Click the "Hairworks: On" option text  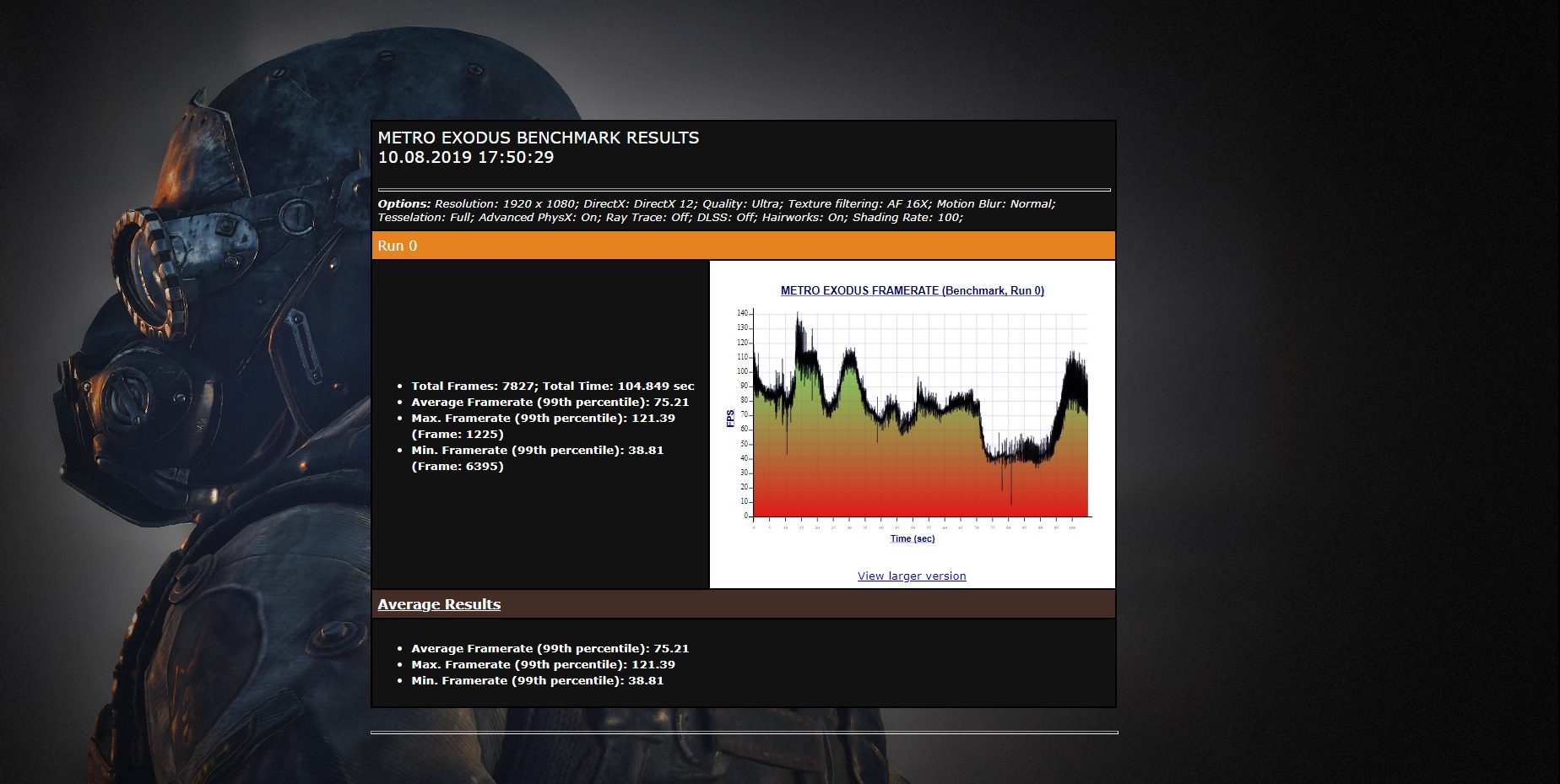click(x=803, y=218)
